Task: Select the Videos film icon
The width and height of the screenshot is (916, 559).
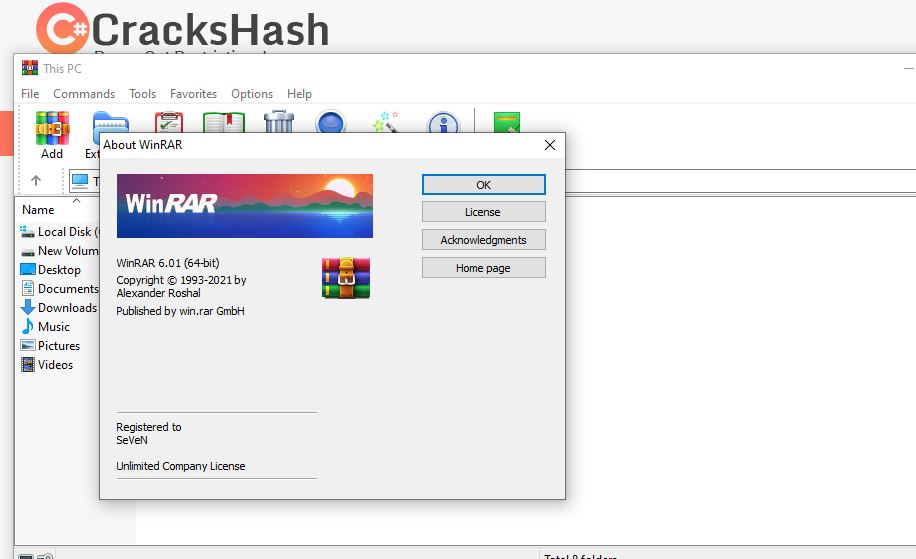Action: pyautogui.click(x=27, y=364)
